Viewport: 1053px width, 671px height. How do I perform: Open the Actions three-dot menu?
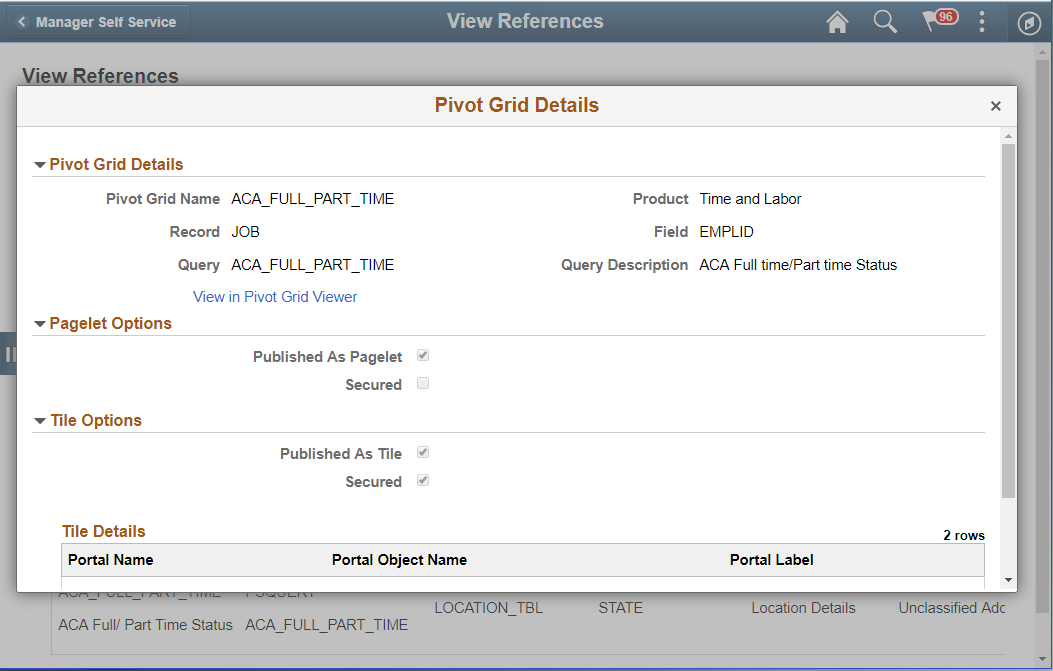point(981,21)
